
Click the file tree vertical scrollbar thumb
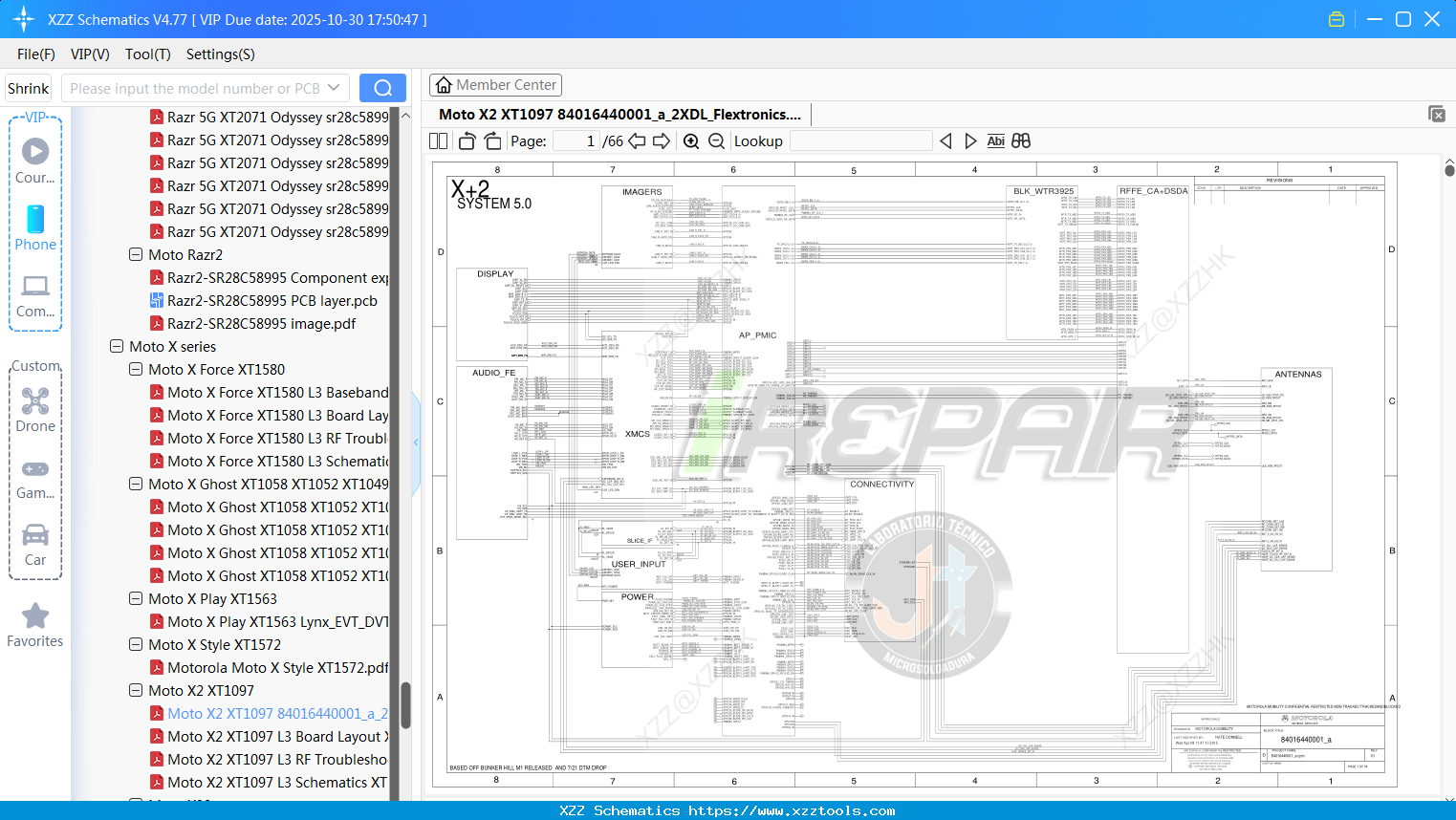(x=405, y=705)
